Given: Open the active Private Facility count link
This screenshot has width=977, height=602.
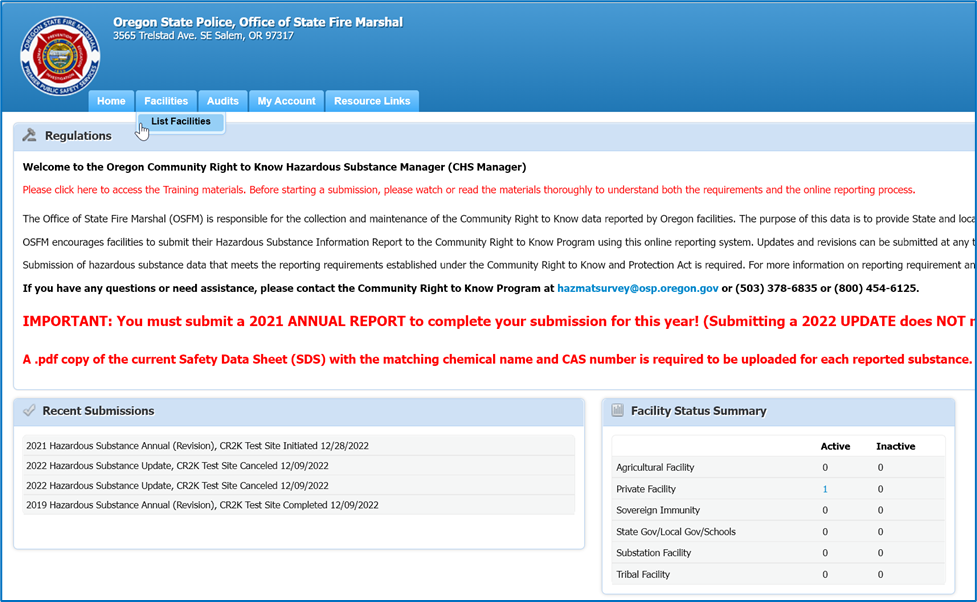Looking at the screenshot, I should point(825,489).
